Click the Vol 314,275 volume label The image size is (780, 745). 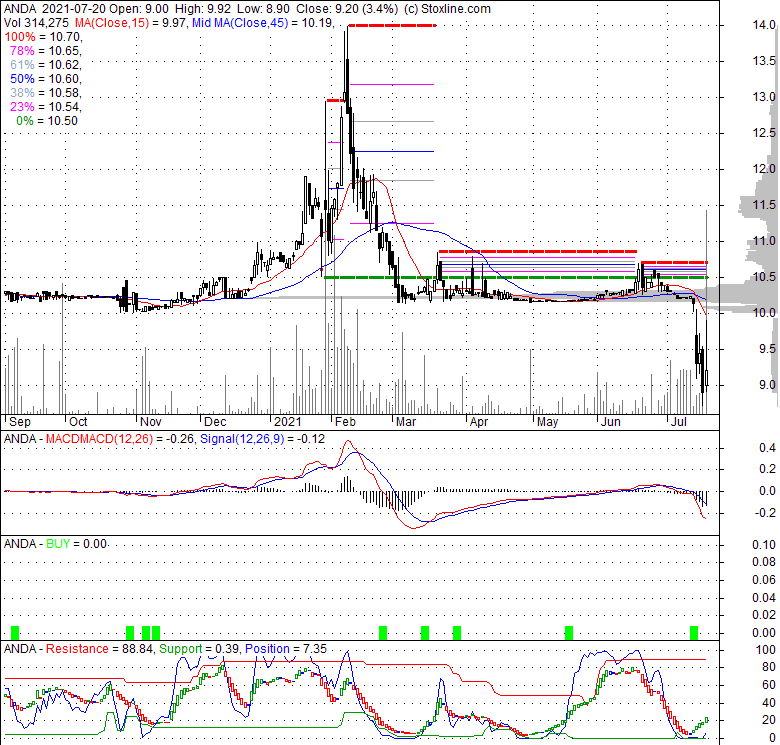coord(36,22)
